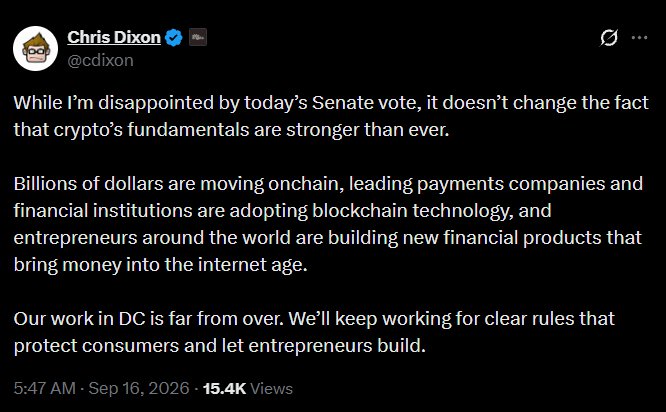Click the paragraph starting "While I'm disappointed"
The width and height of the screenshot is (666, 412).
[331, 116]
